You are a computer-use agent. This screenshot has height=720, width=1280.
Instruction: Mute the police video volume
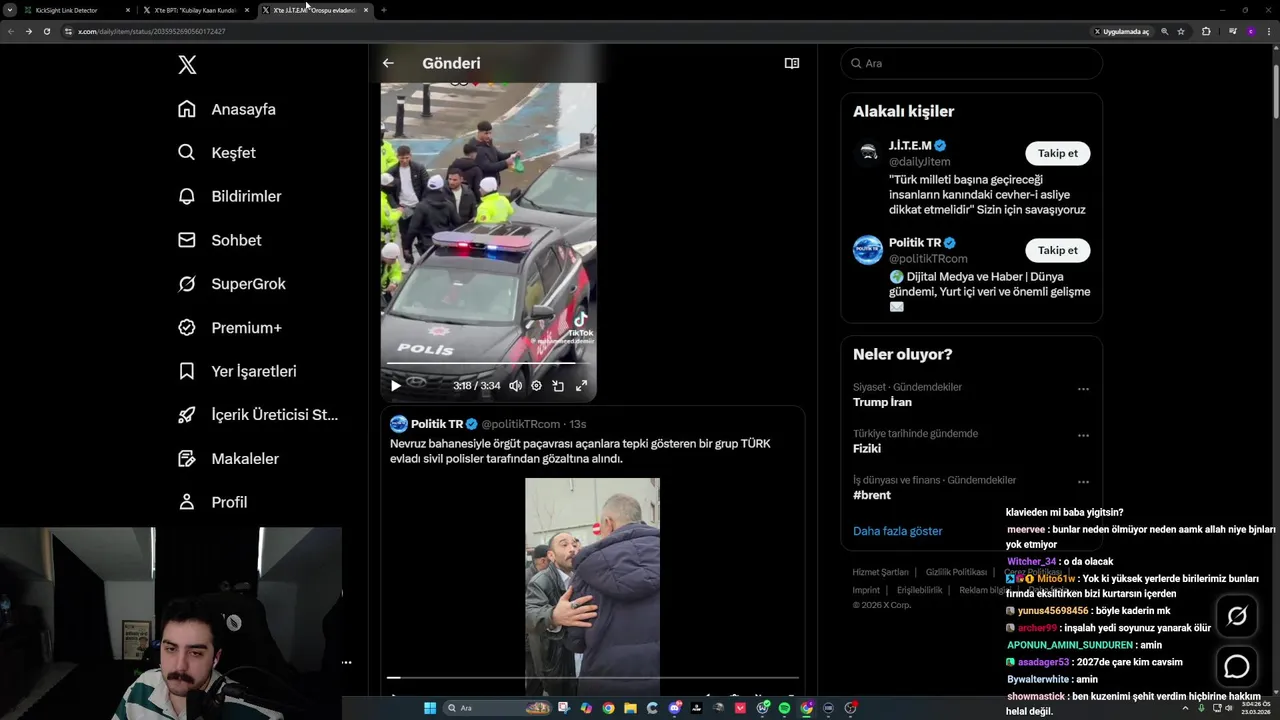click(x=515, y=385)
